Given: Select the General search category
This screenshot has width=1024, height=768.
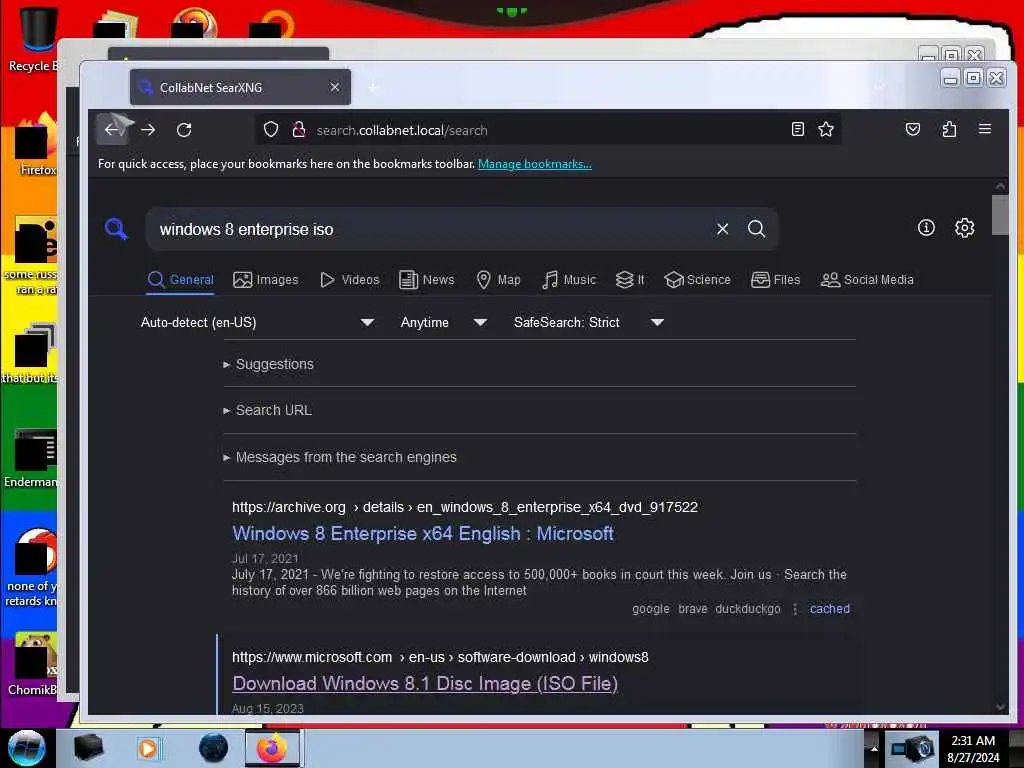Looking at the screenshot, I should pos(181,280).
